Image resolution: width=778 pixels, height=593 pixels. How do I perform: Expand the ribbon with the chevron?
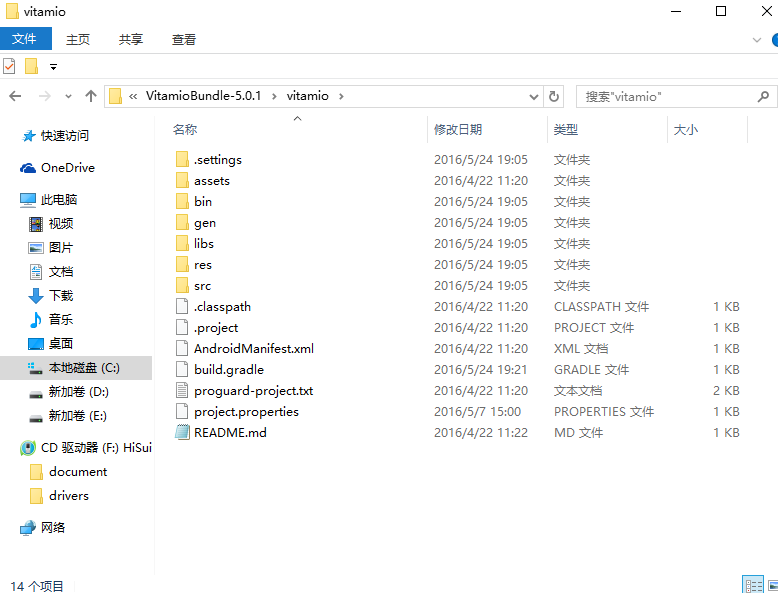coord(757,40)
